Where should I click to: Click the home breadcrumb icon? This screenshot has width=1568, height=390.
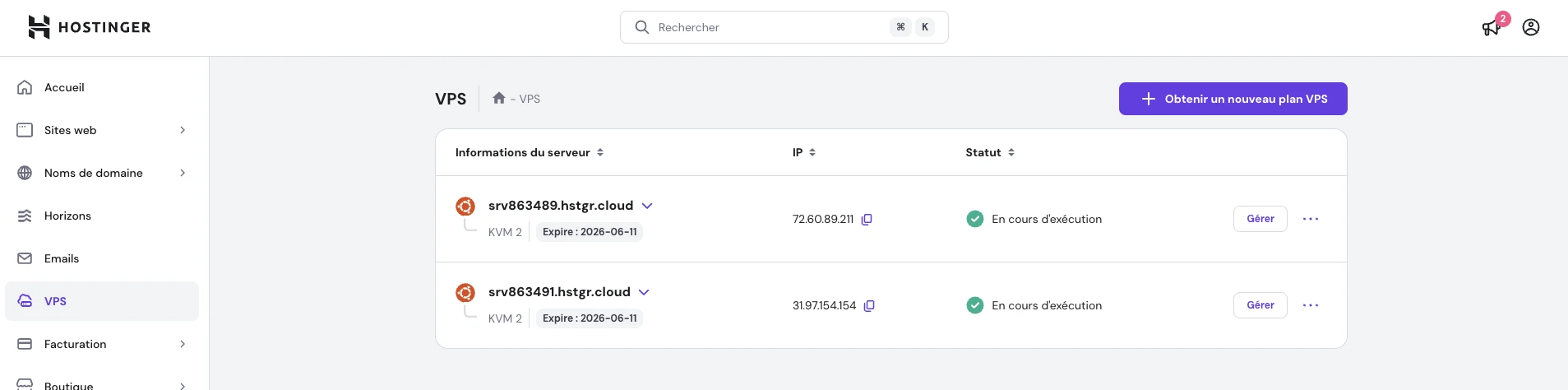coord(498,98)
